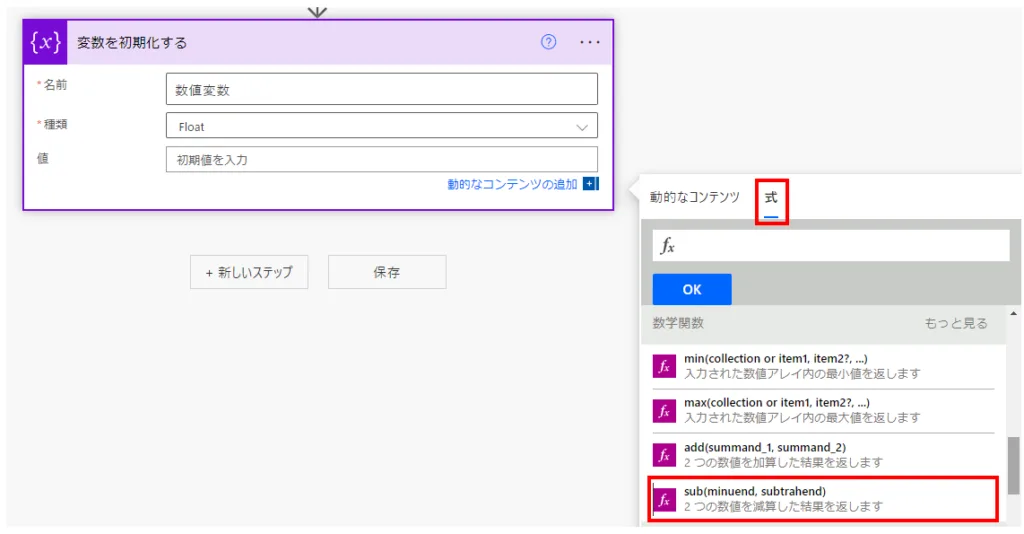Switch to the 動的なコンテンツ tab
This screenshot has width=1024, height=534.
[694, 197]
